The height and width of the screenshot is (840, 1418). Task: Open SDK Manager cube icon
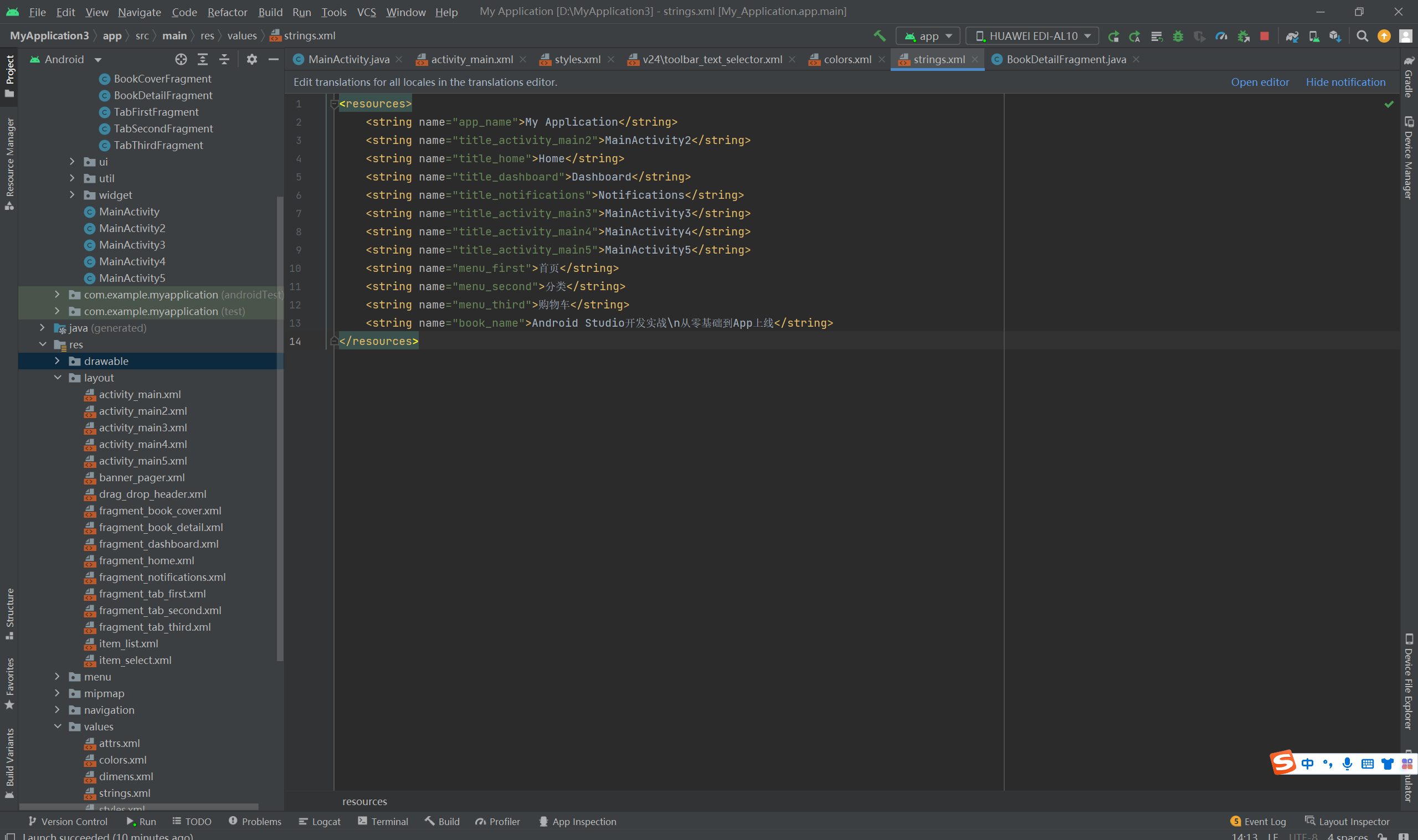coord(1335,36)
